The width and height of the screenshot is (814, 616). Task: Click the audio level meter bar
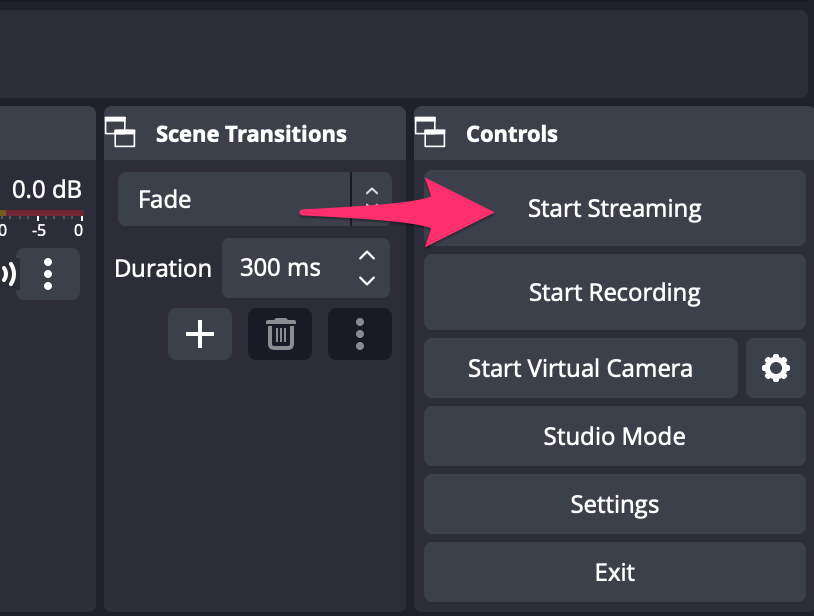42,213
